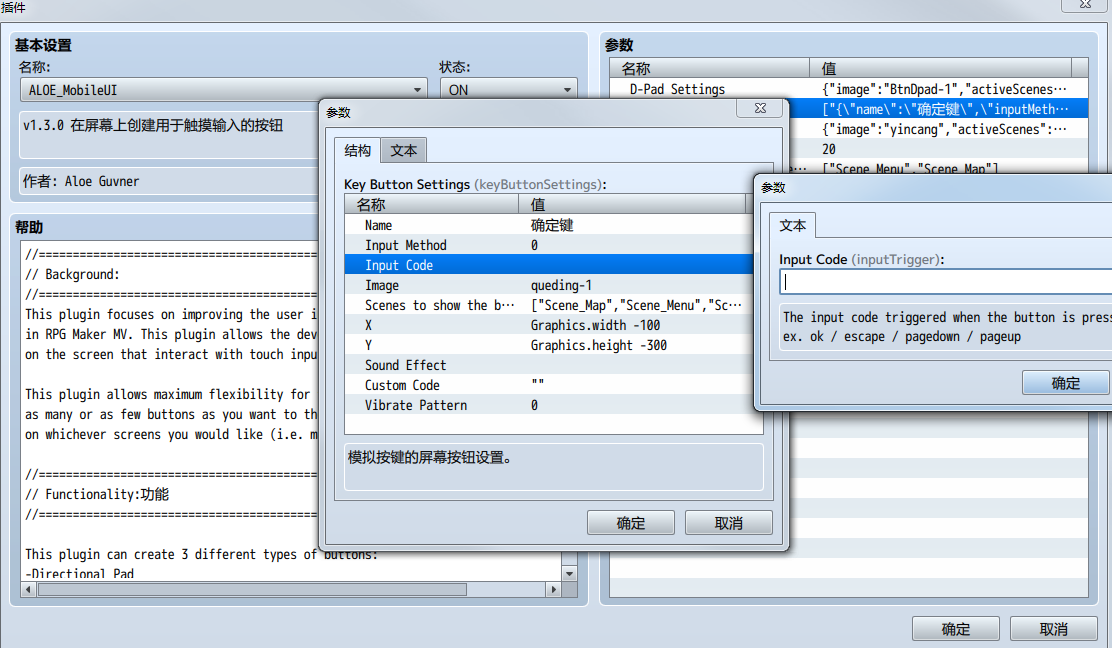1112x648 pixels.
Task: Select the Name row with value 确定键
Action: coord(549,225)
